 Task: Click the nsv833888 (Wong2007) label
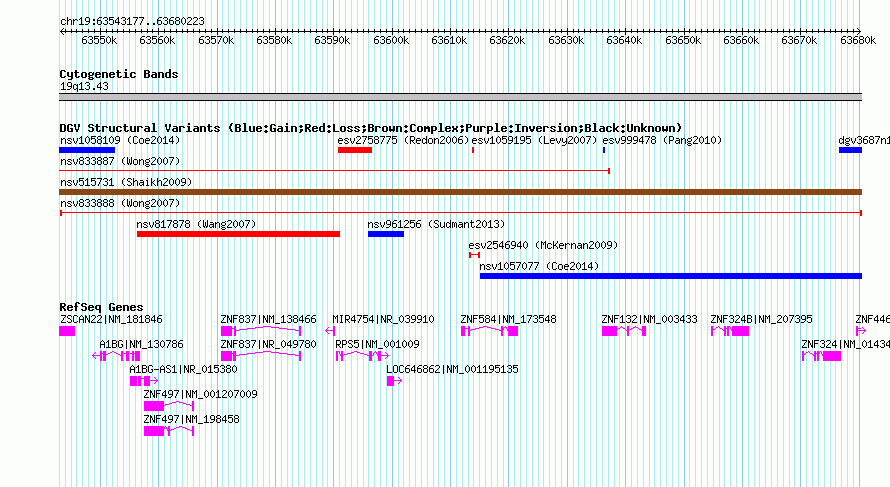tap(120, 203)
